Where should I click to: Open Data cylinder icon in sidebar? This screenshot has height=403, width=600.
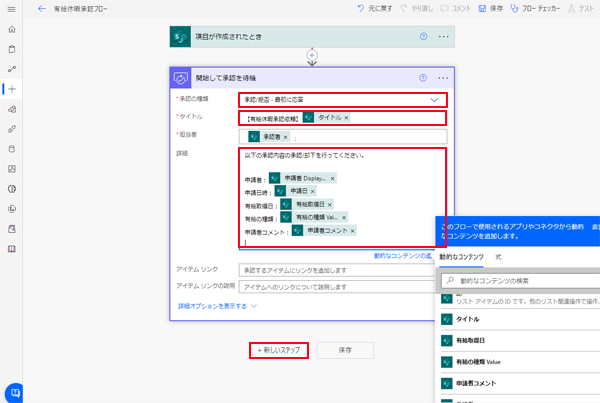12,149
